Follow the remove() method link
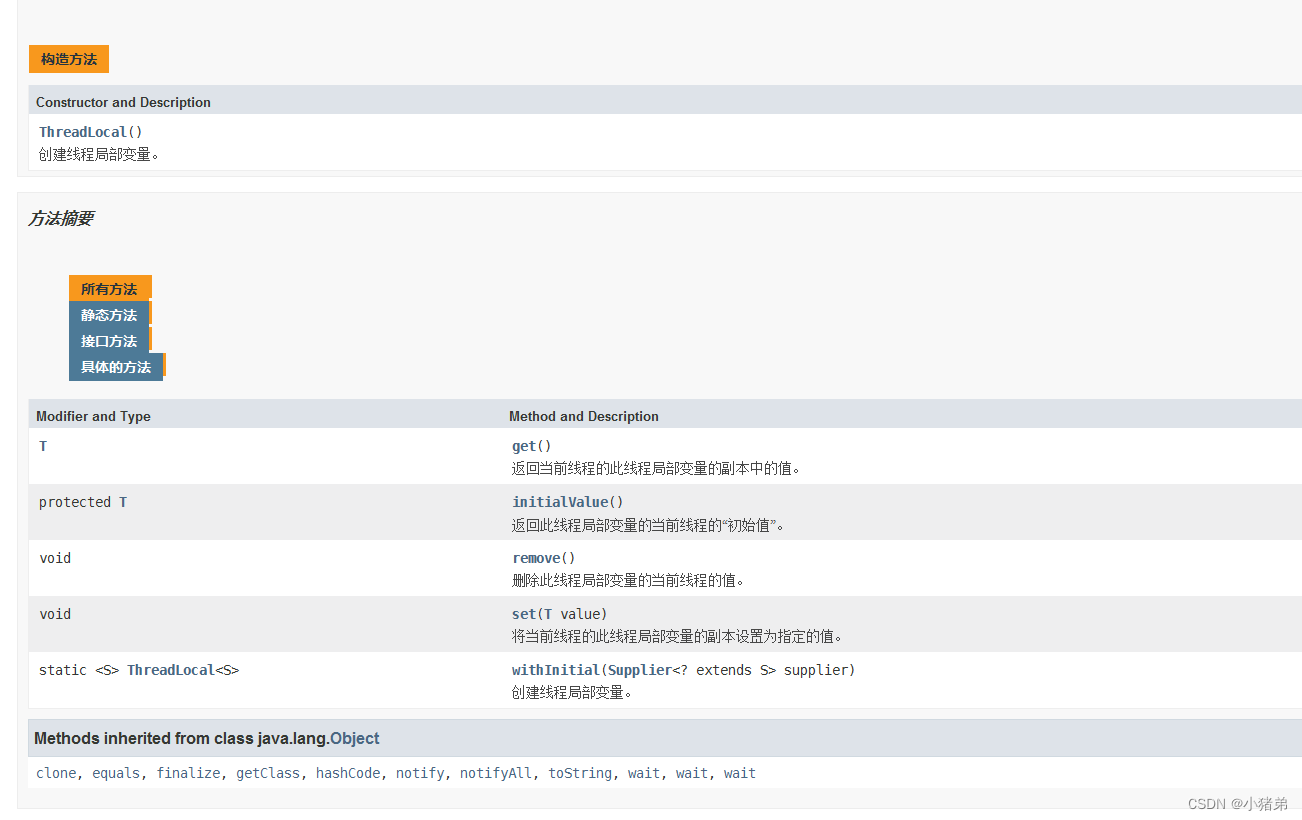Viewport: 1302px width, 820px height. (x=536, y=558)
